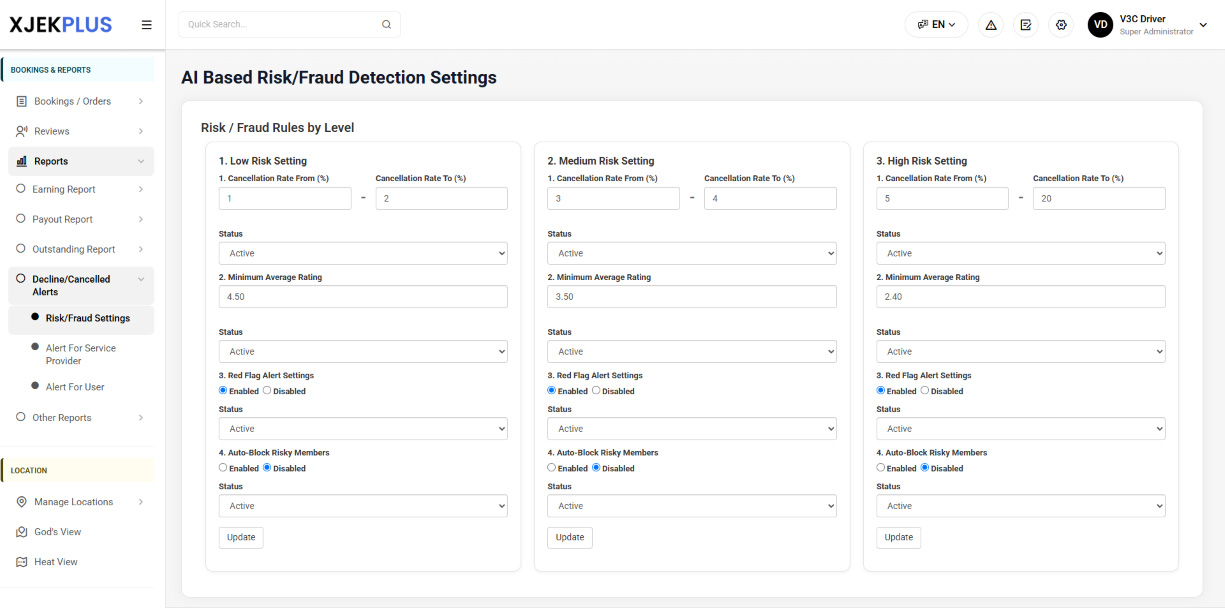Viewport: 1225px width, 608px height.
Task: Open the settings gear icon in header
Action: point(1061,25)
